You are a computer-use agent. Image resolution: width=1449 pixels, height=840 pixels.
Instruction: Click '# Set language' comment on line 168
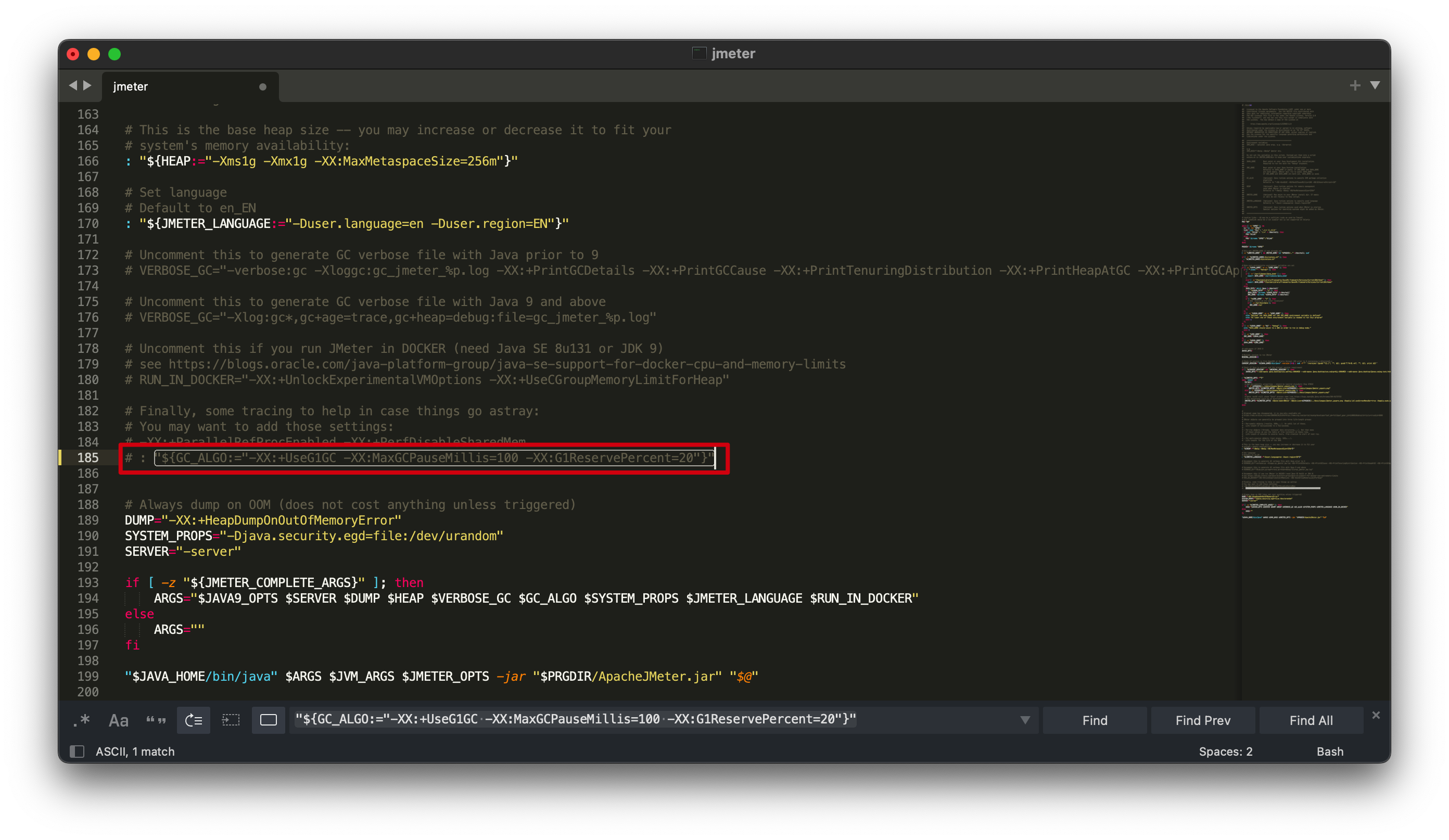pyautogui.click(x=176, y=193)
